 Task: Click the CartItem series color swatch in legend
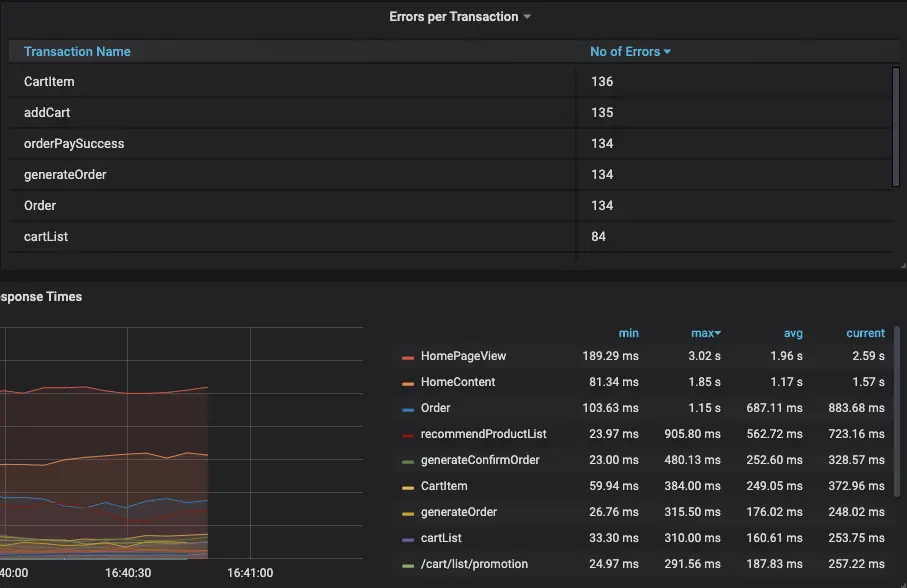408,488
